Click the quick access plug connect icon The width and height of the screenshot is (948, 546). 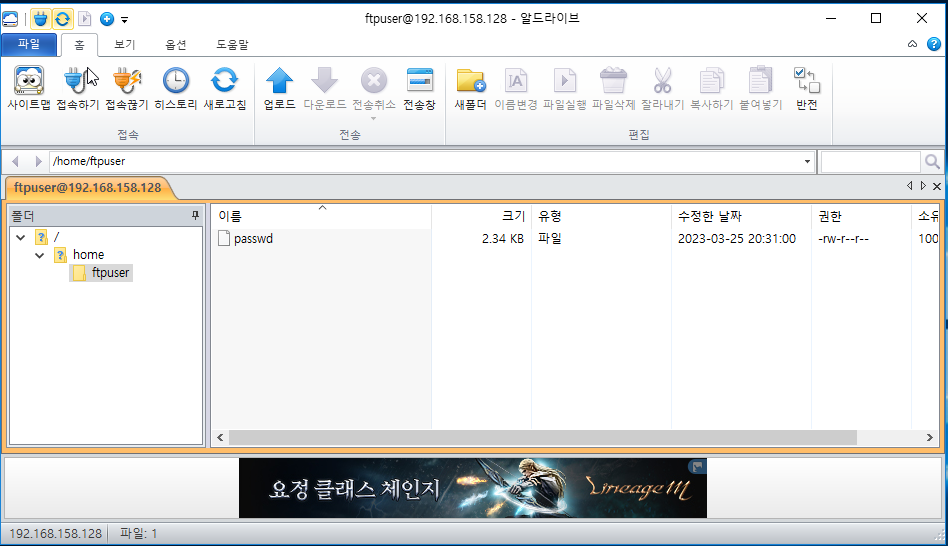tap(41, 19)
